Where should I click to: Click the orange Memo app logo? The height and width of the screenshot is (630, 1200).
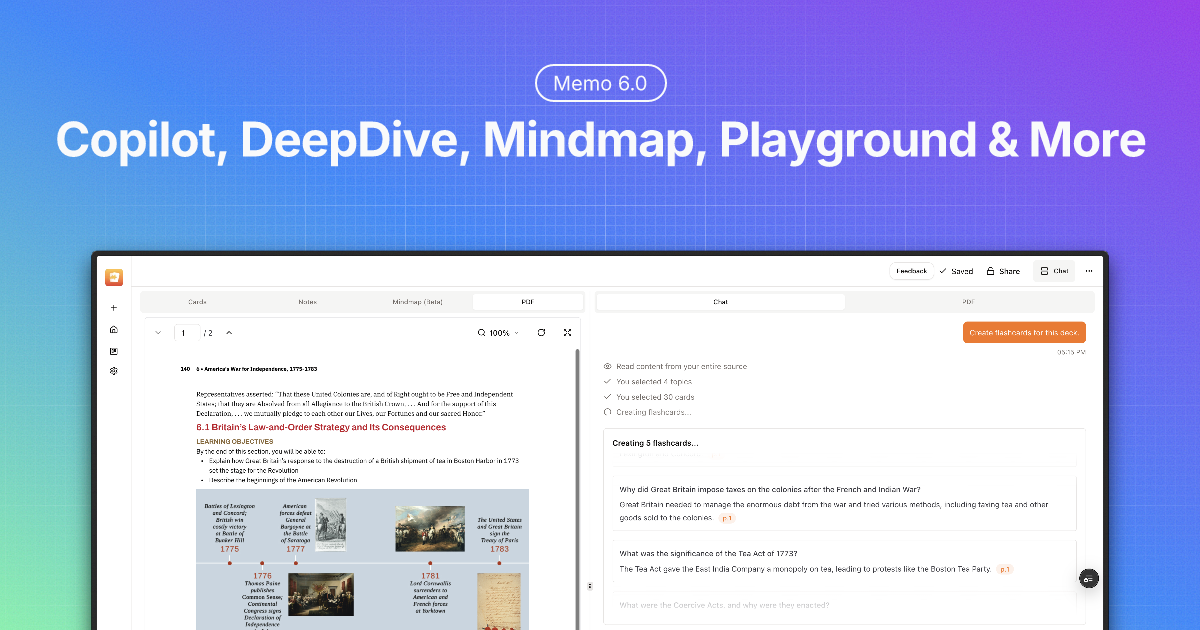114,277
